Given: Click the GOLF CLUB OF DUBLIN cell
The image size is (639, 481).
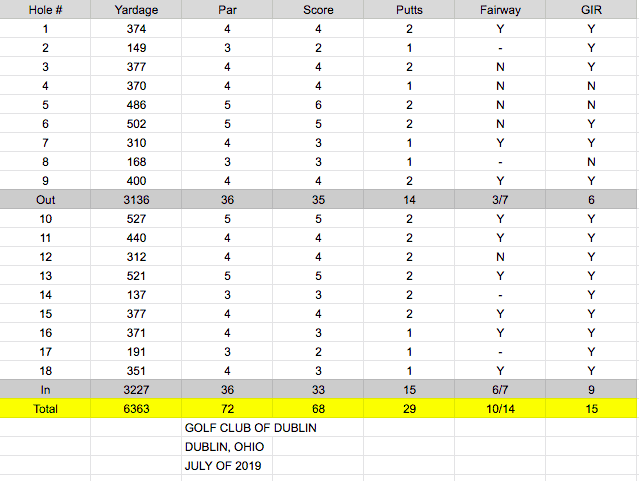Looking at the screenshot, I should [x=246, y=427].
